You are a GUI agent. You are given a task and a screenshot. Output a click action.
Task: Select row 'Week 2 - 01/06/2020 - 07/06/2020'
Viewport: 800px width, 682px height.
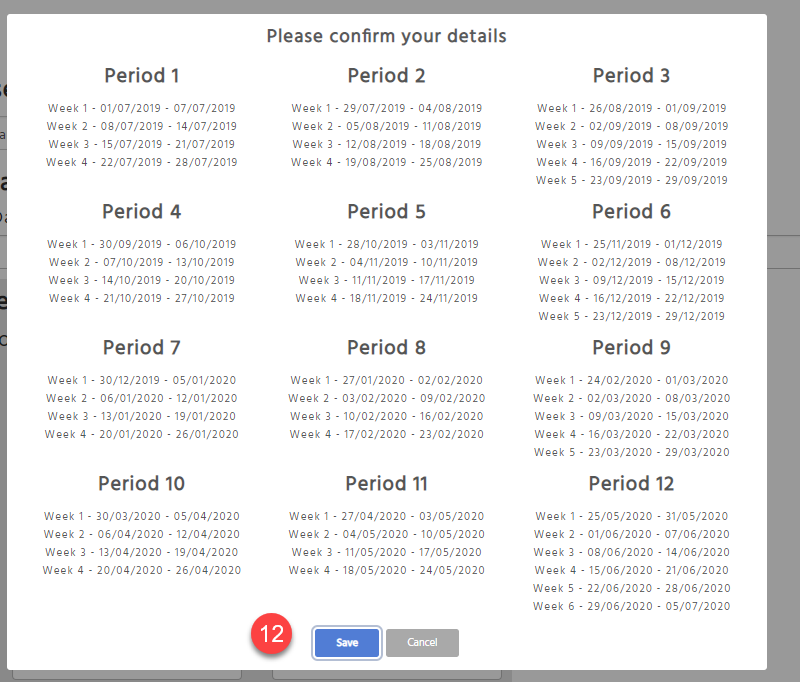(631, 535)
